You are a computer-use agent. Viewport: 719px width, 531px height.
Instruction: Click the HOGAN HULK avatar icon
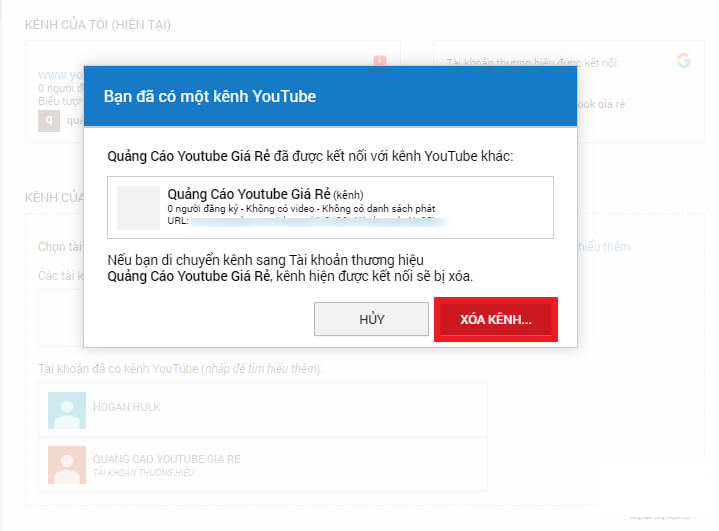pos(67,410)
